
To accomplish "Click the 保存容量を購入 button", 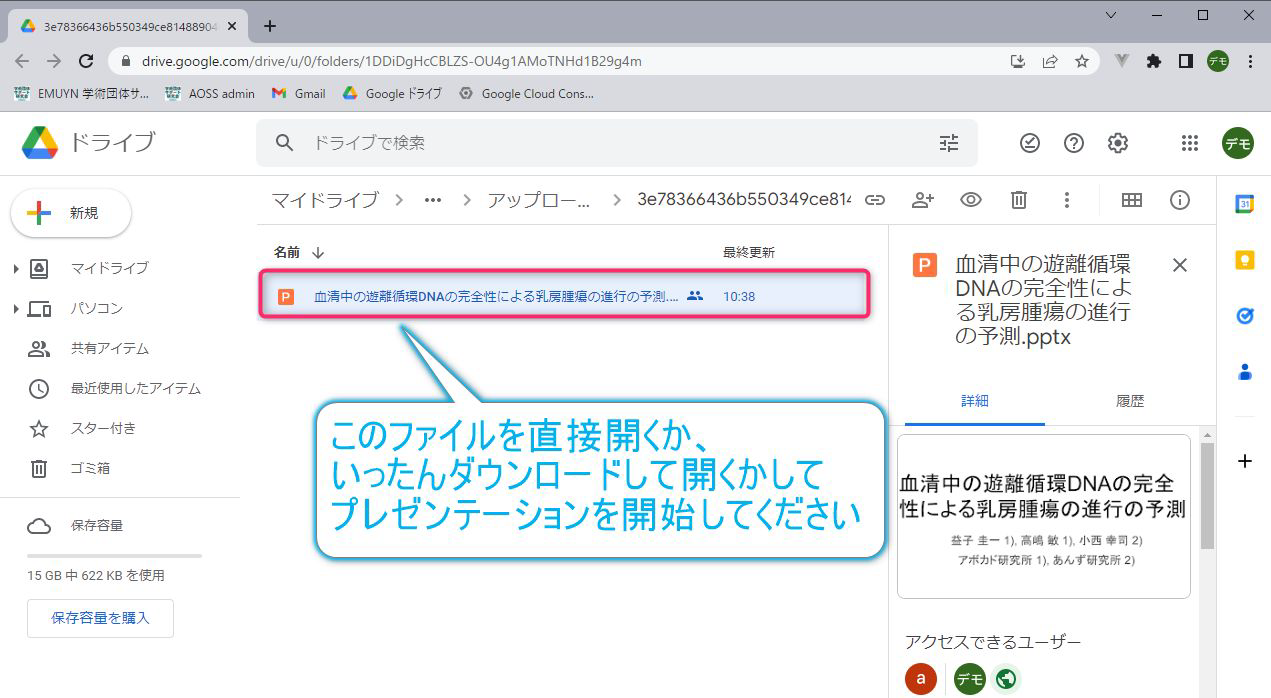I will click(100, 618).
